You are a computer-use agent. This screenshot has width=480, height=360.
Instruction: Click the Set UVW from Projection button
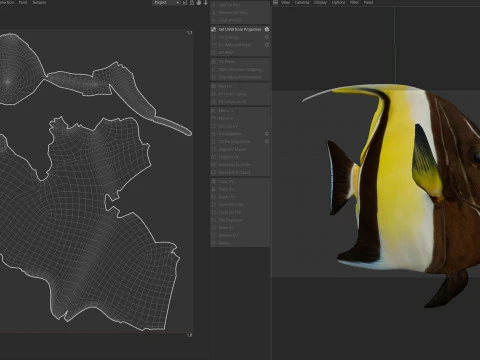(x=240, y=30)
